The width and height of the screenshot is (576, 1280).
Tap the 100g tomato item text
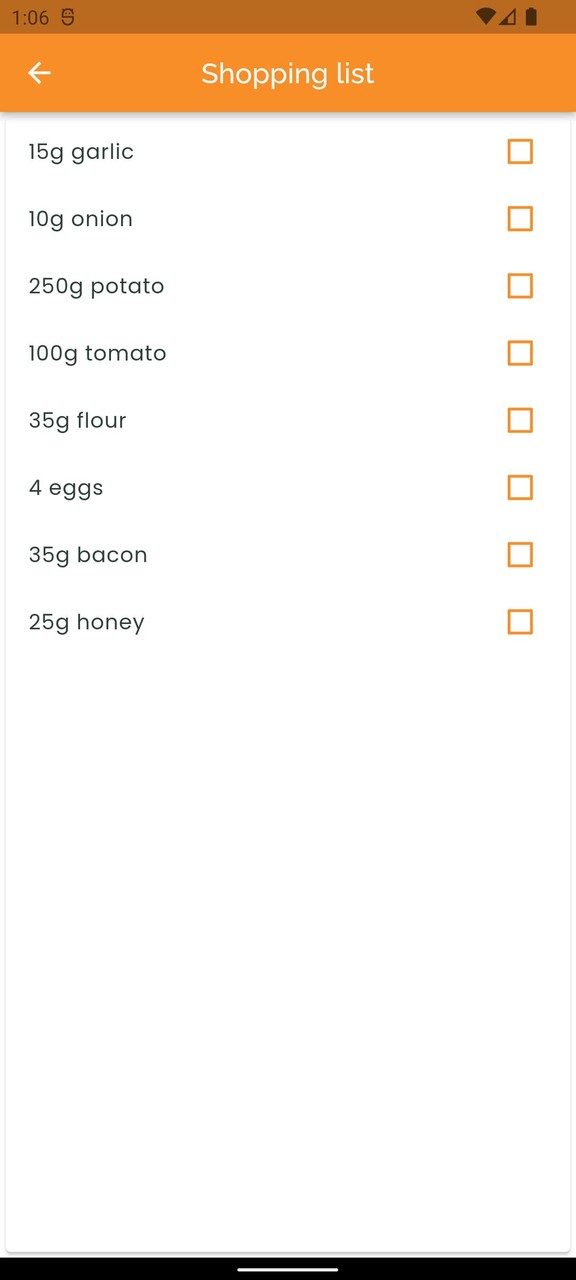97,353
